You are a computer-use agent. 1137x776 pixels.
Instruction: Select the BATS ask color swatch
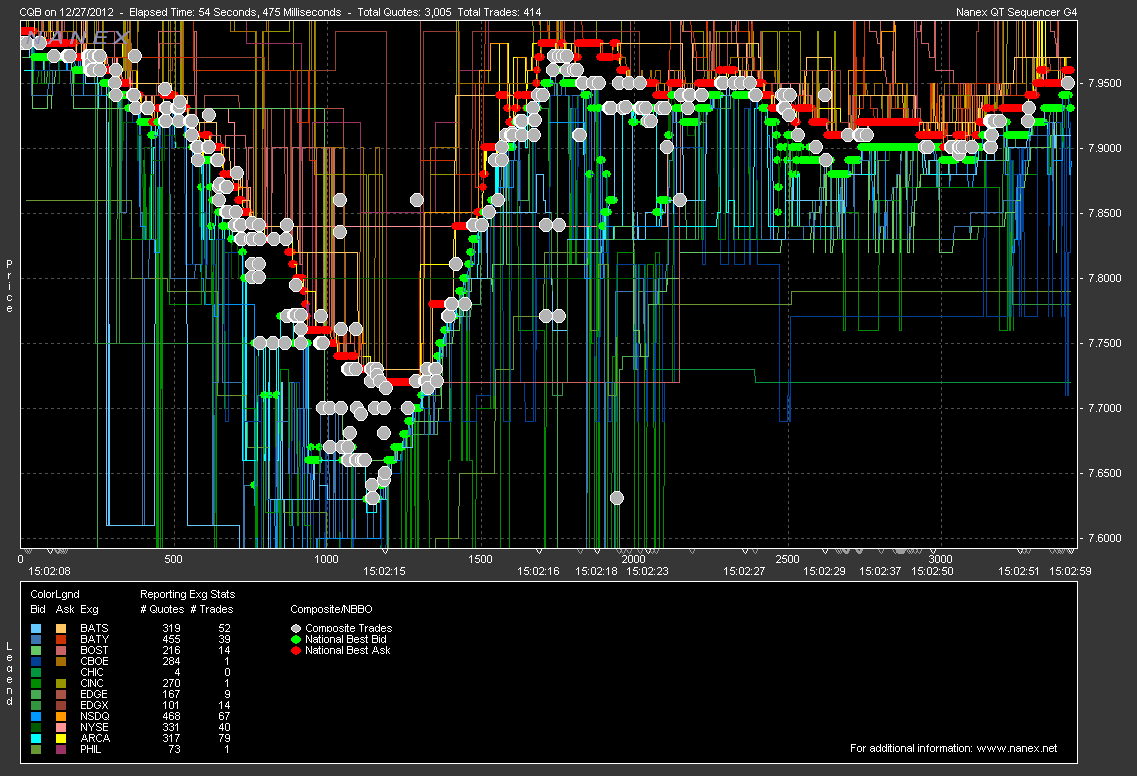[x=61, y=628]
